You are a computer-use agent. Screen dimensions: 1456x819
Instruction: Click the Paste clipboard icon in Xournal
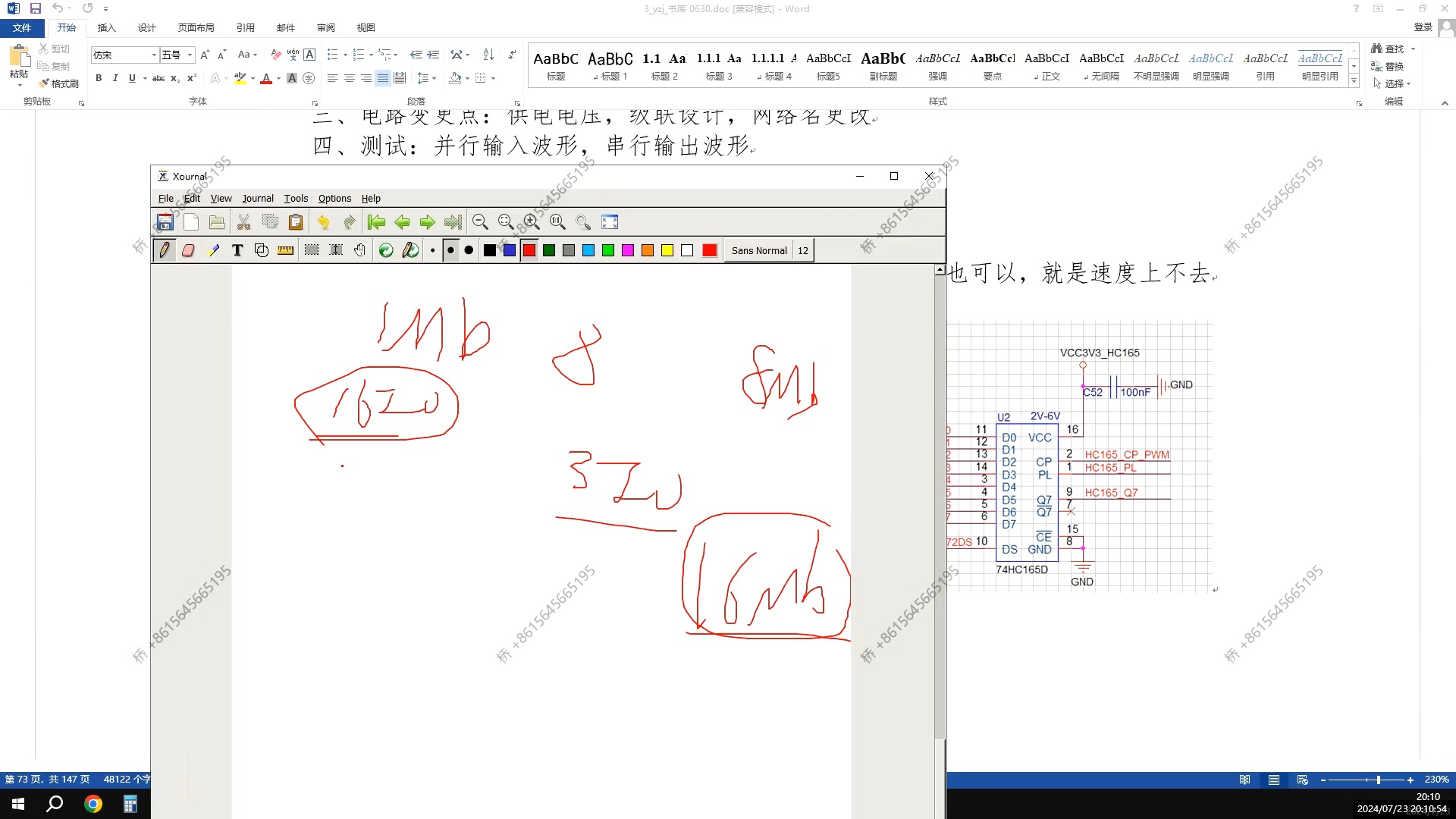(296, 222)
